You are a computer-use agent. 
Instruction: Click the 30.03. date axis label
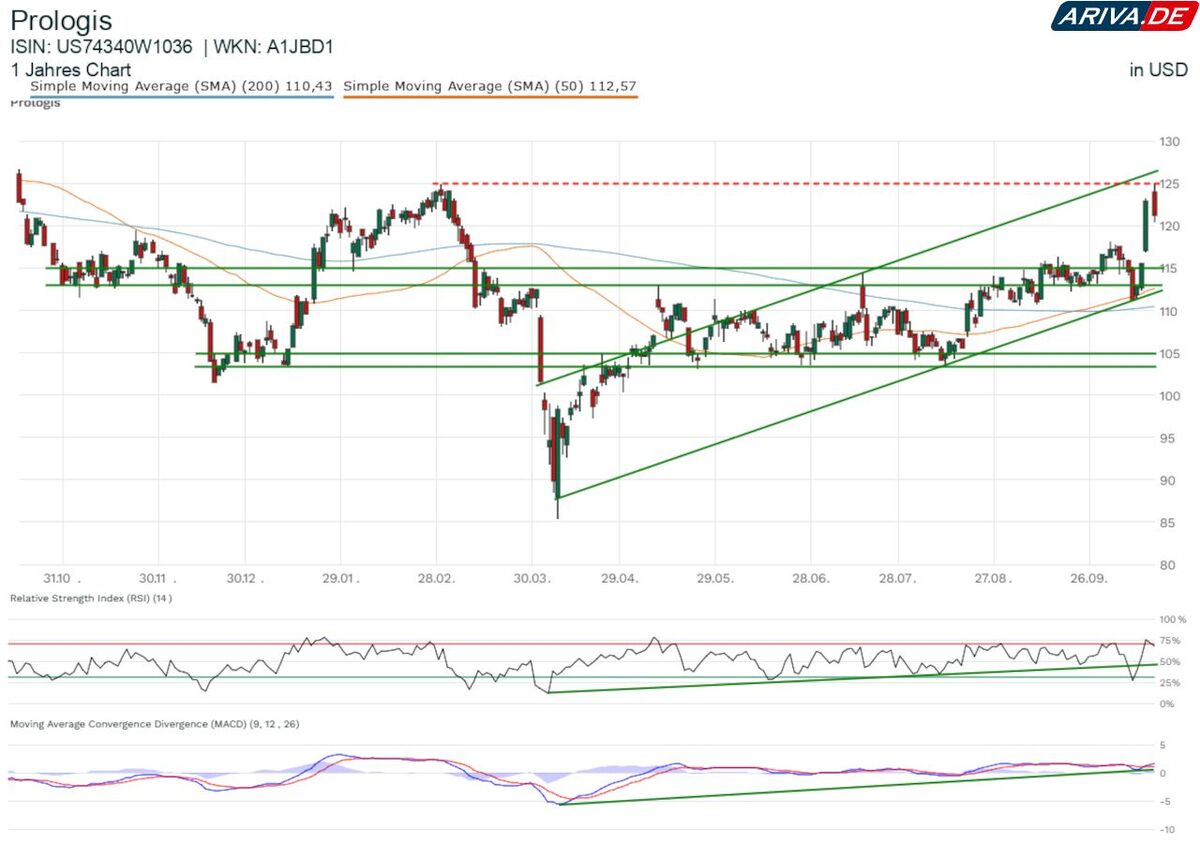[x=531, y=578]
